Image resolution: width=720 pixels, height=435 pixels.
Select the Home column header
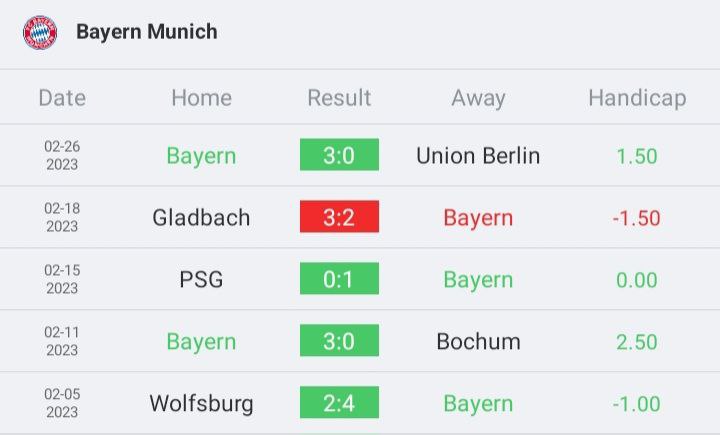202,98
